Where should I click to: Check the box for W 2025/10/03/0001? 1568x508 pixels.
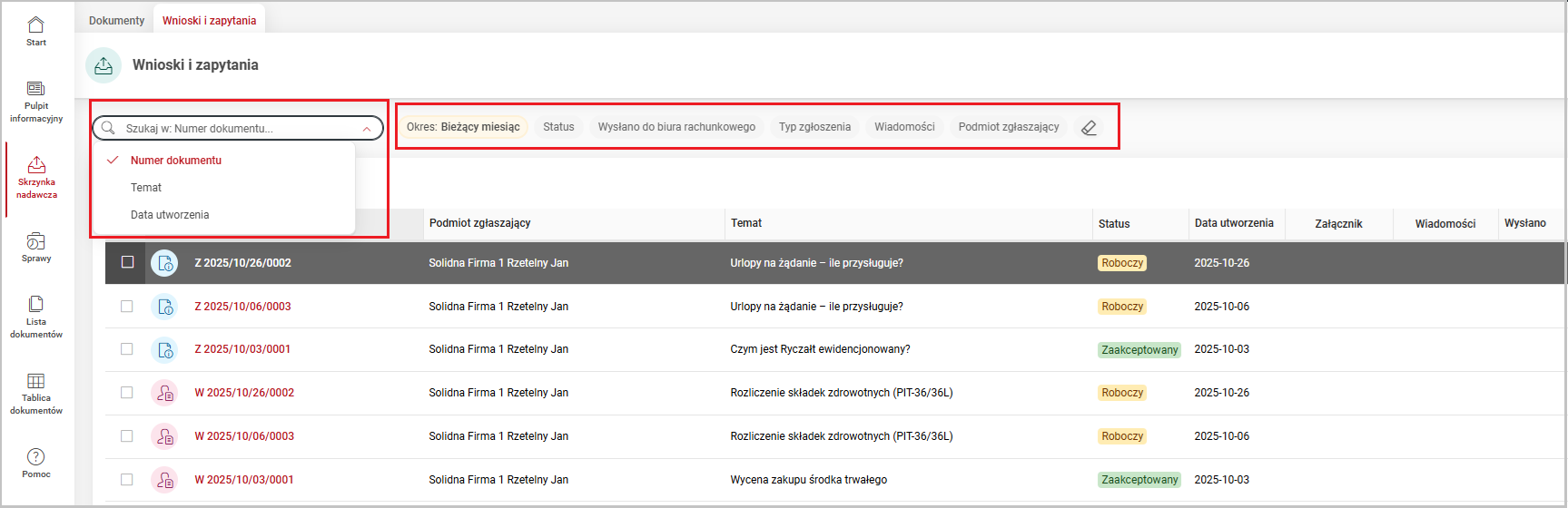click(127, 480)
